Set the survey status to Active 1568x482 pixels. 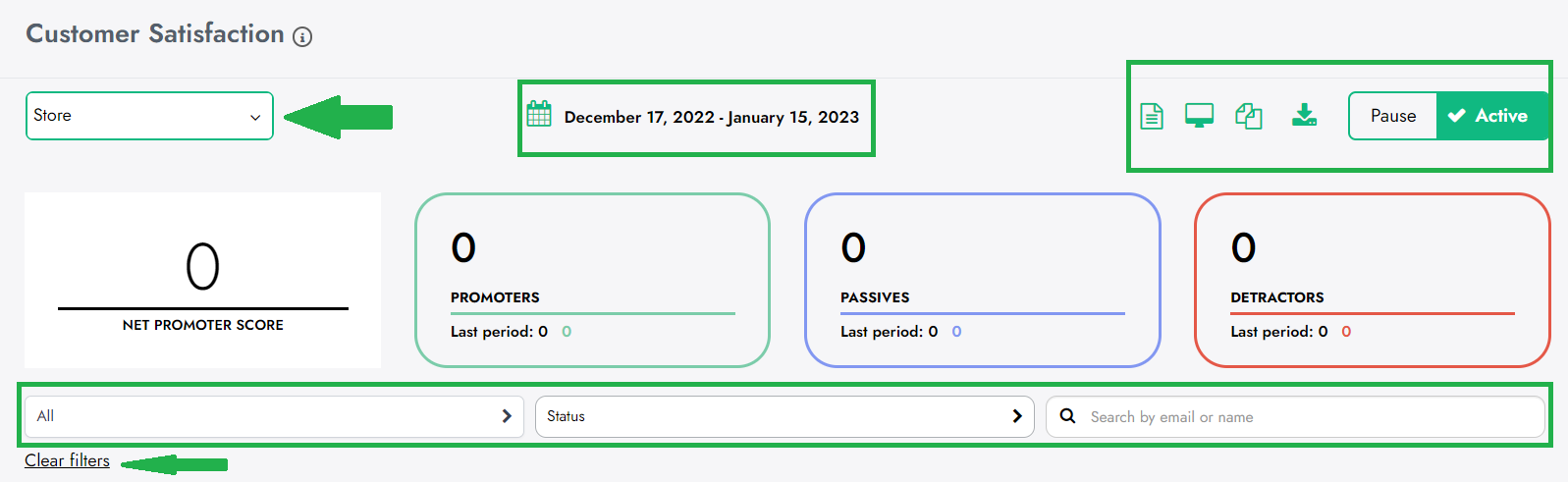(x=1489, y=116)
